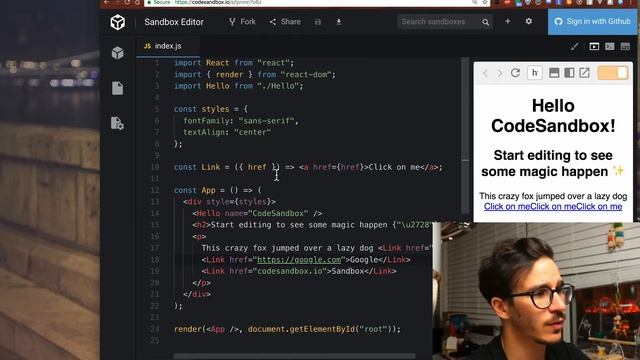The image size is (640, 360).
Task: Open the file explorer sidebar icon
Action: coord(118,88)
